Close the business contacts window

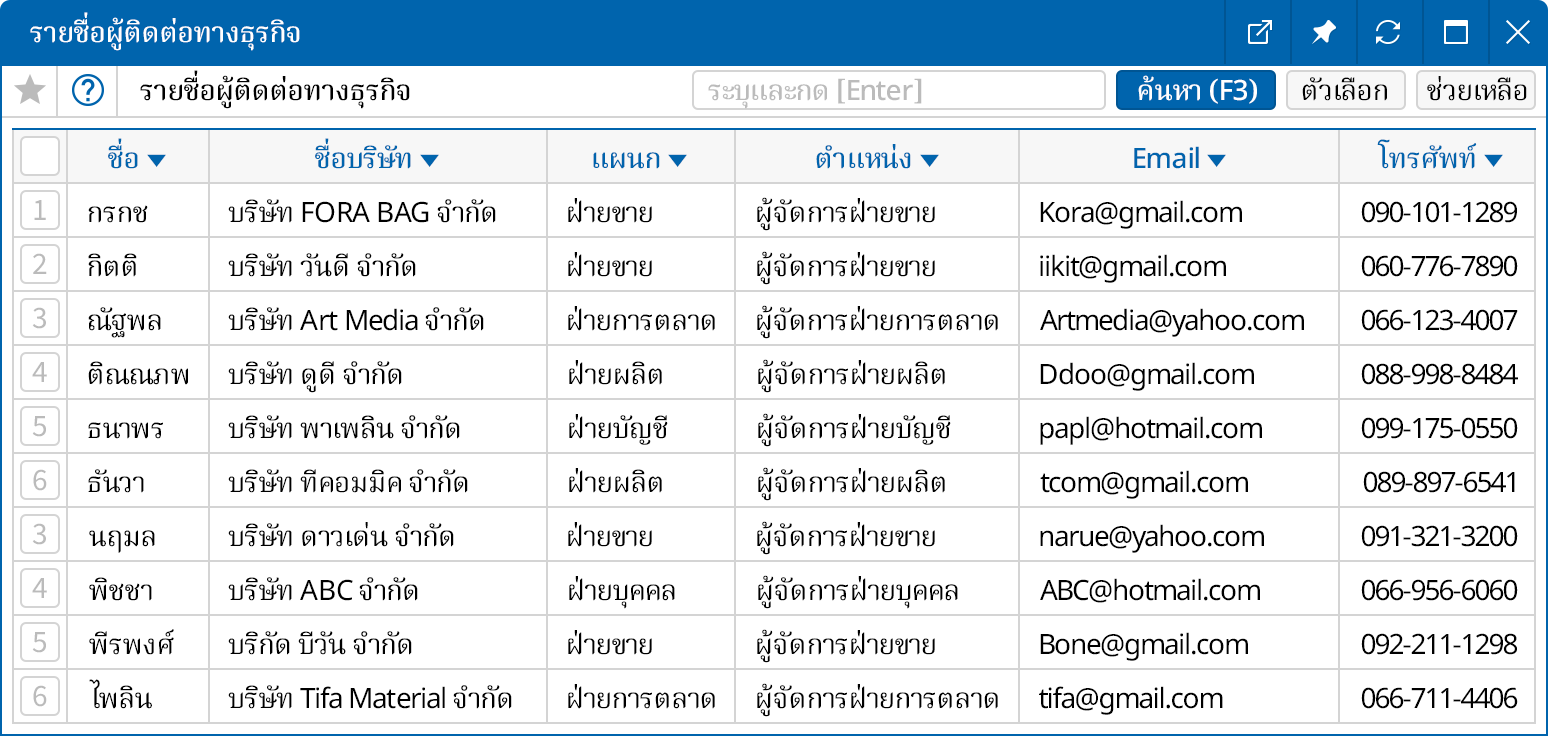[1517, 33]
